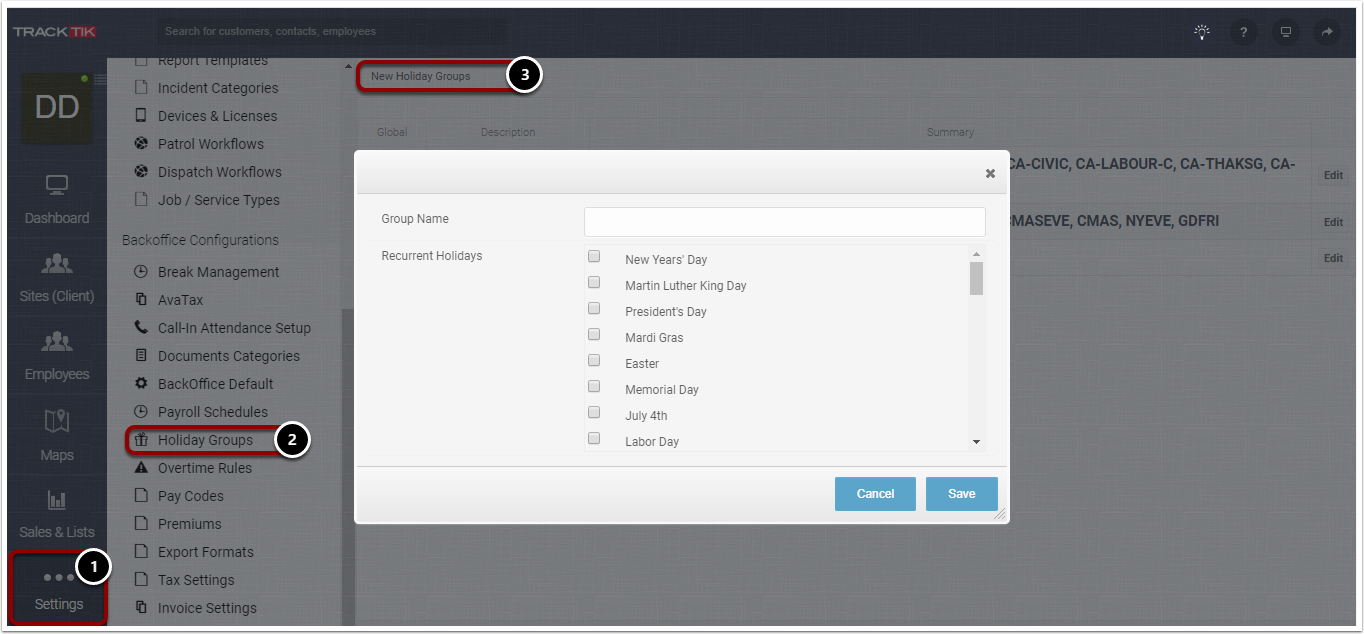
Task: Click the monitor icon in top bar
Action: [1286, 32]
